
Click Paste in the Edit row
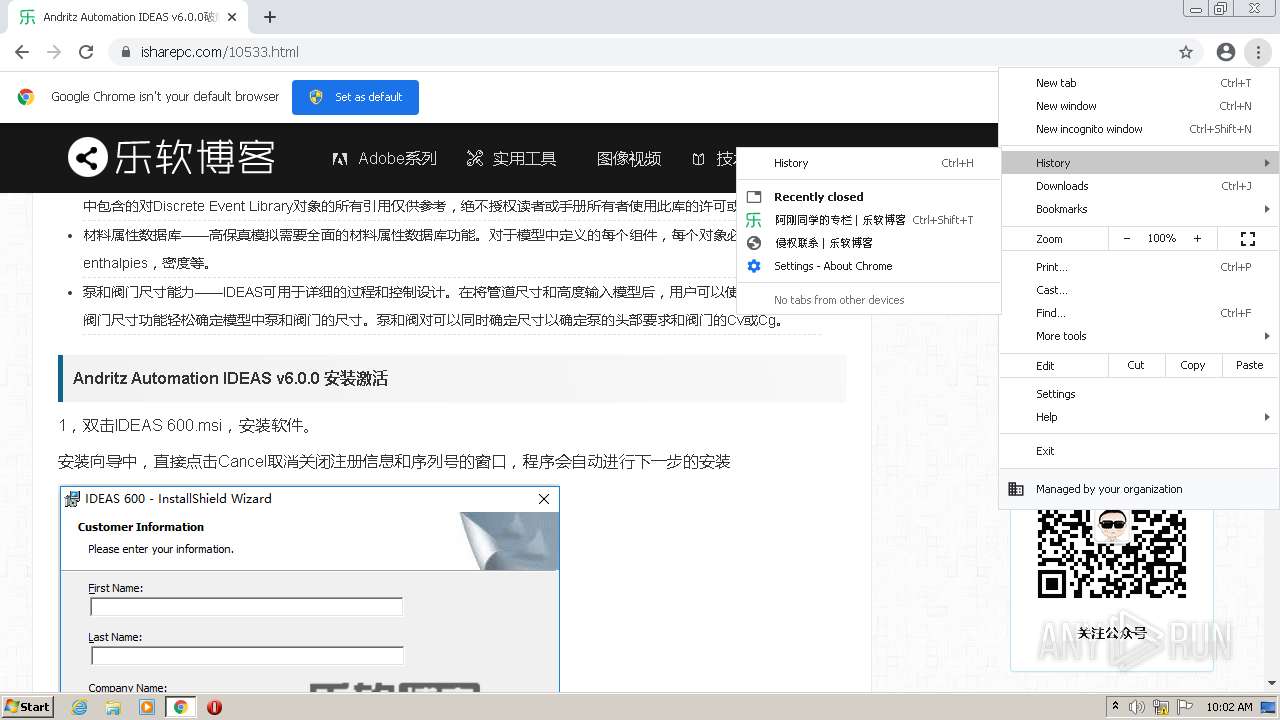(1249, 365)
